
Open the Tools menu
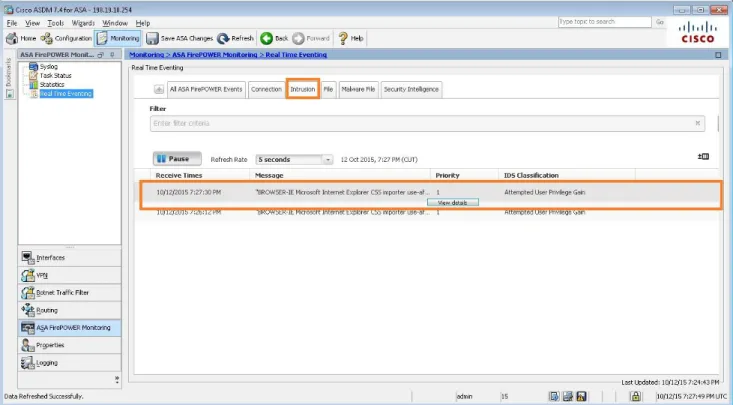(56, 23)
